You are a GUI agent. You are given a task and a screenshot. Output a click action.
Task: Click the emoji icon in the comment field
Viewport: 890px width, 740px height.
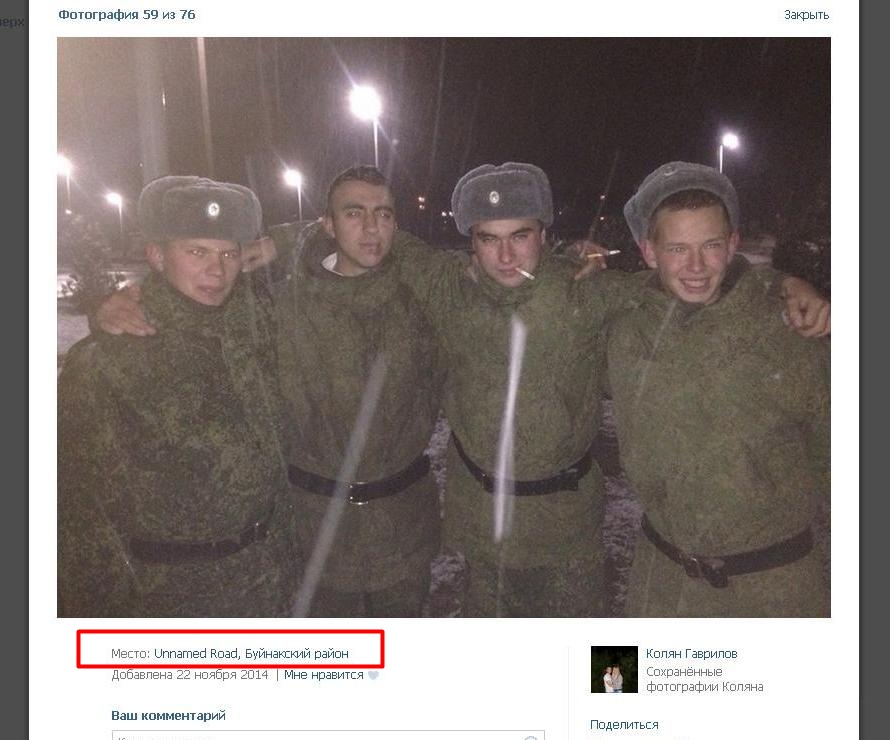(531, 738)
